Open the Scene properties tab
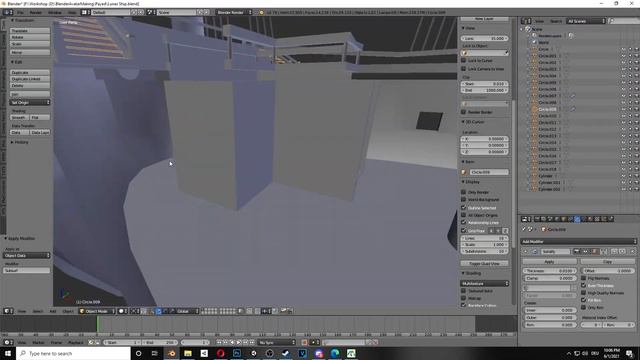Image resolution: width=640 pixels, height=360 pixels. [550, 219]
